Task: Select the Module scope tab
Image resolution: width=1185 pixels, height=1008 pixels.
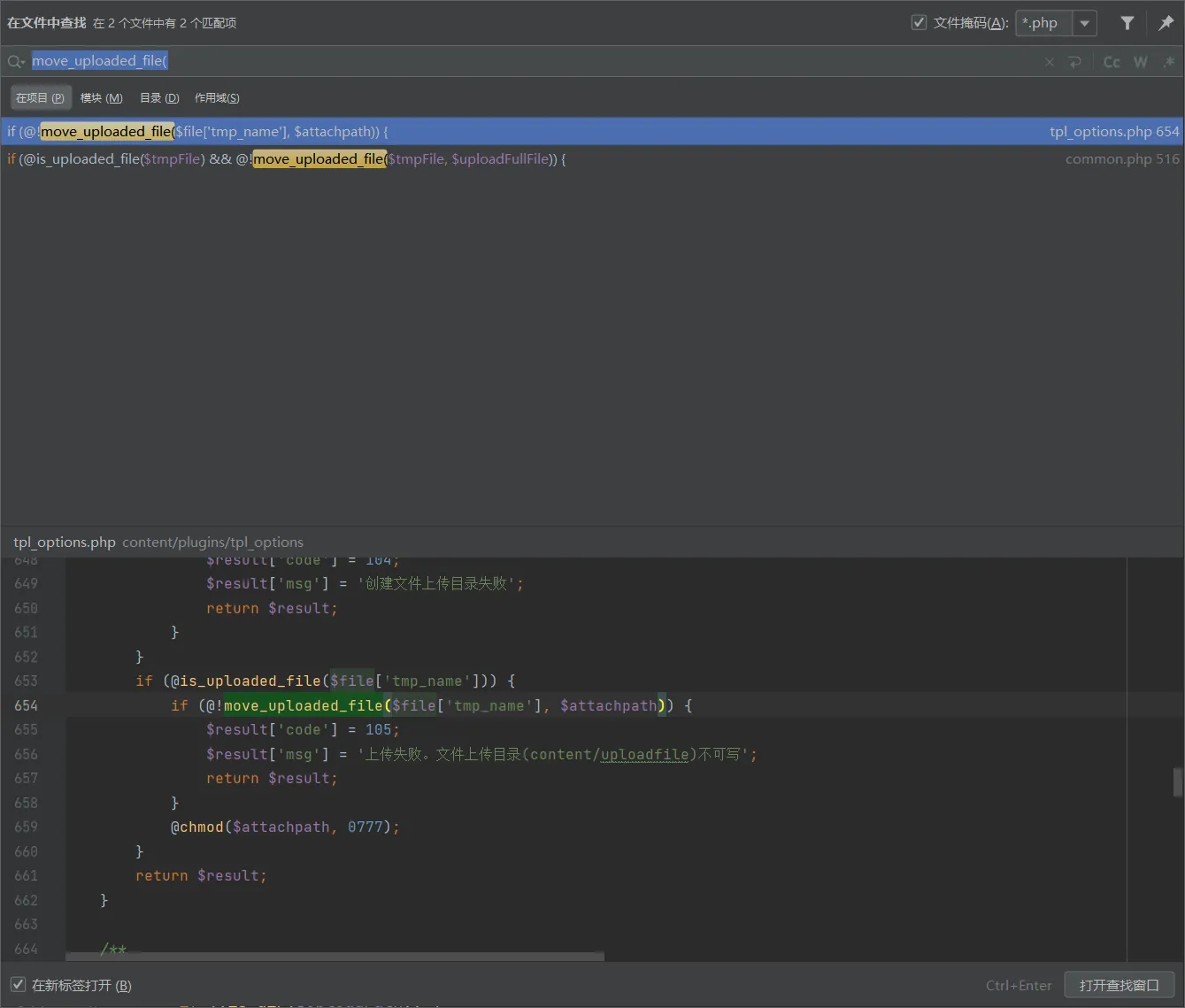Action: 101,98
